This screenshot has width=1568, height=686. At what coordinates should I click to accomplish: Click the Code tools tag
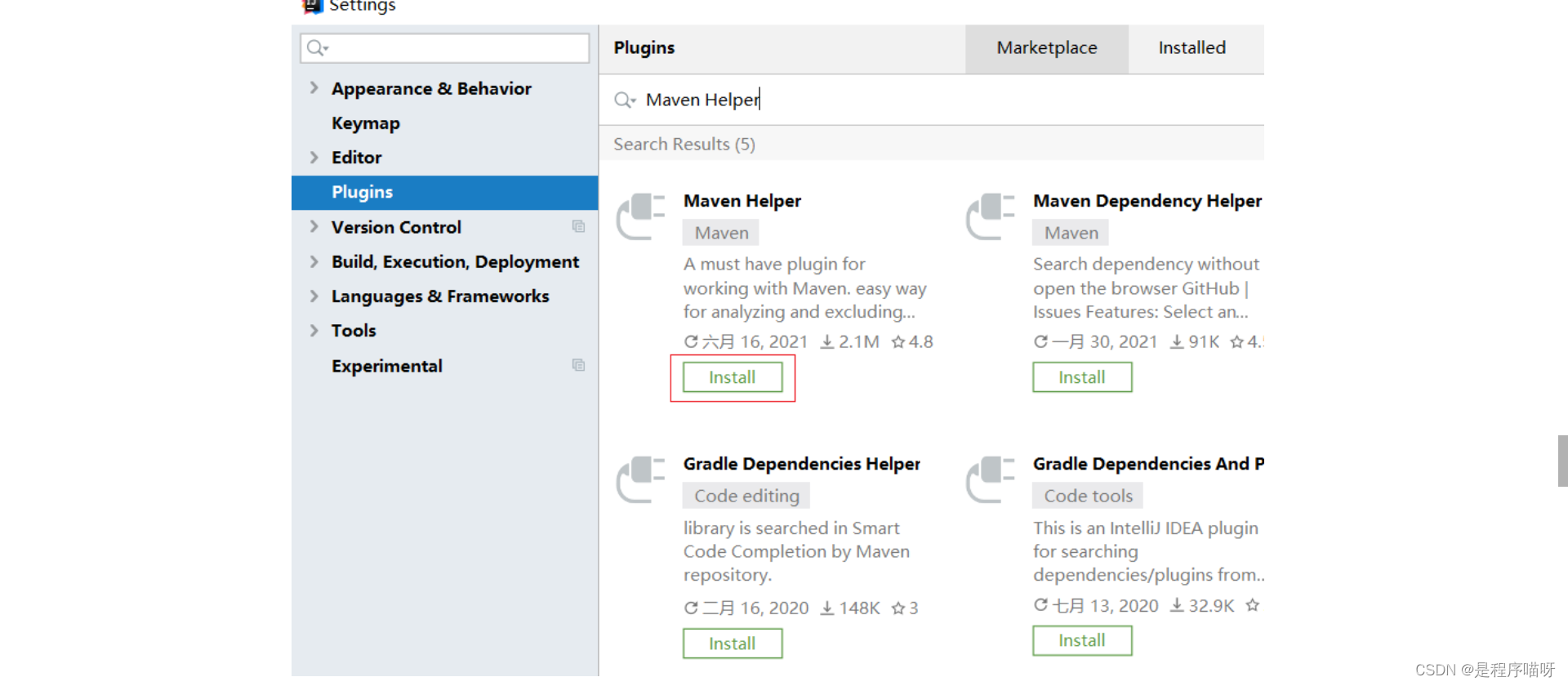point(1088,496)
